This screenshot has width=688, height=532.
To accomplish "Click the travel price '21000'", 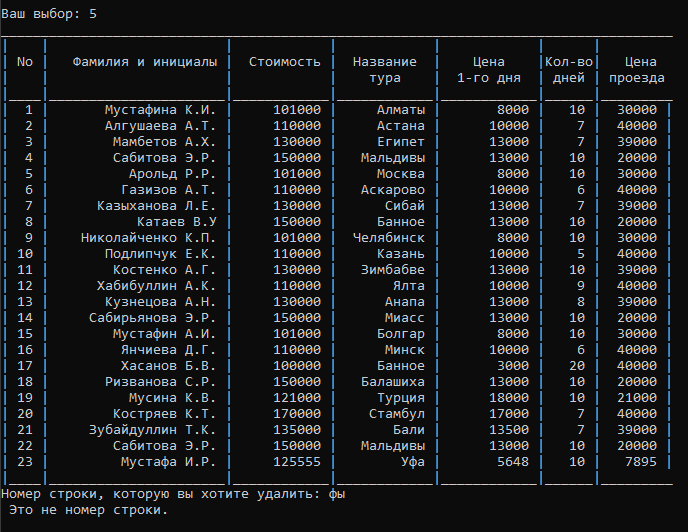I will tap(637, 398).
